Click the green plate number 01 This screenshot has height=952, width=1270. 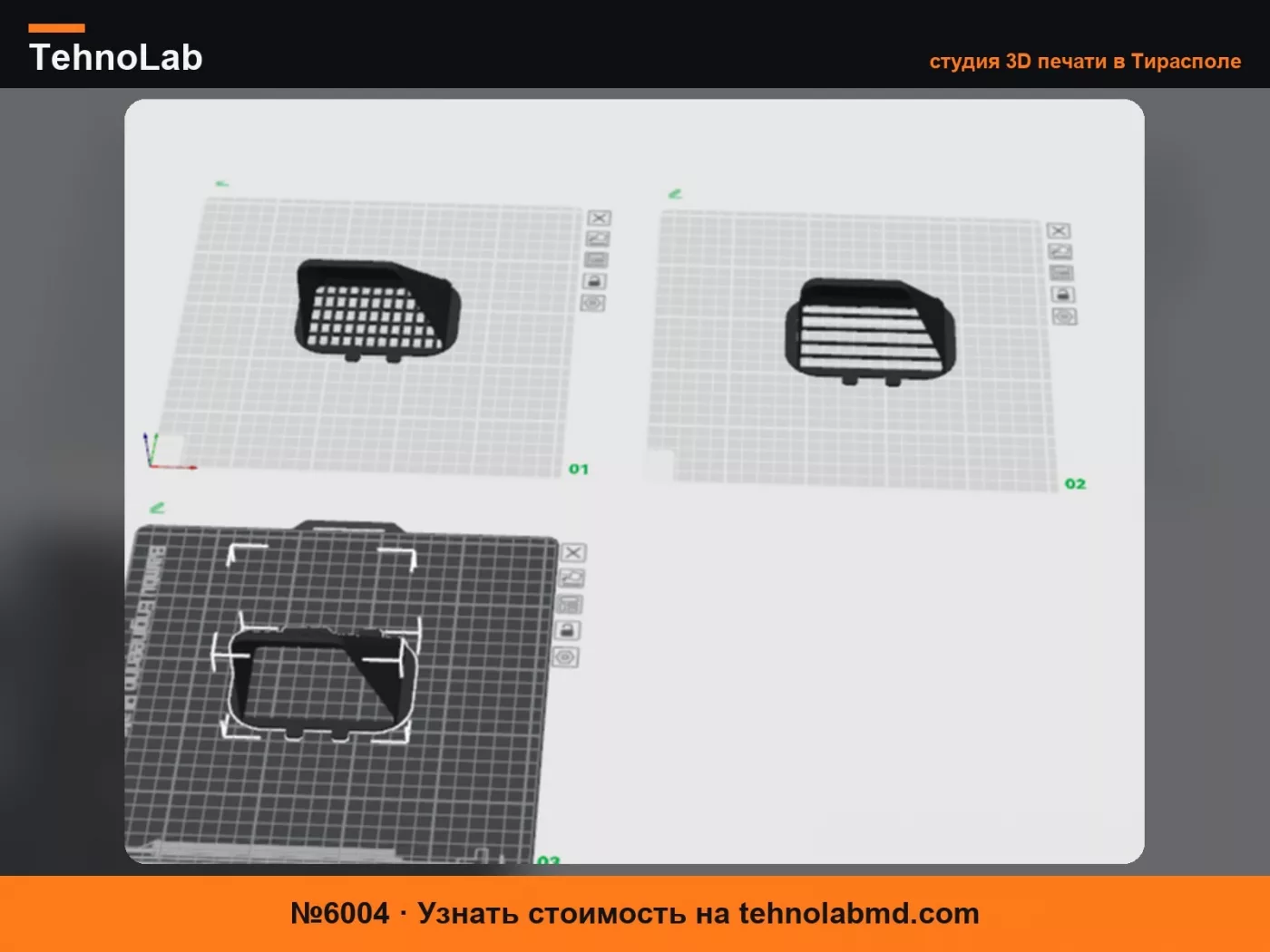click(579, 469)
